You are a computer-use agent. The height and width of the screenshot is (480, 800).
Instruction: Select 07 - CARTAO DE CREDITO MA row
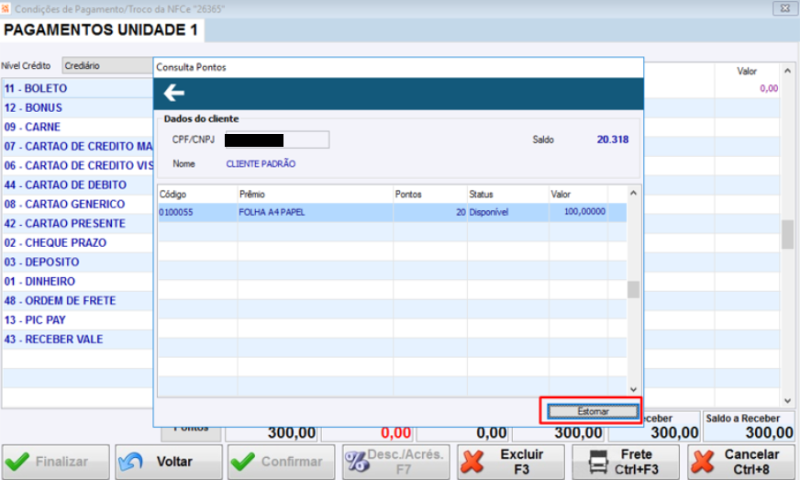78,146
